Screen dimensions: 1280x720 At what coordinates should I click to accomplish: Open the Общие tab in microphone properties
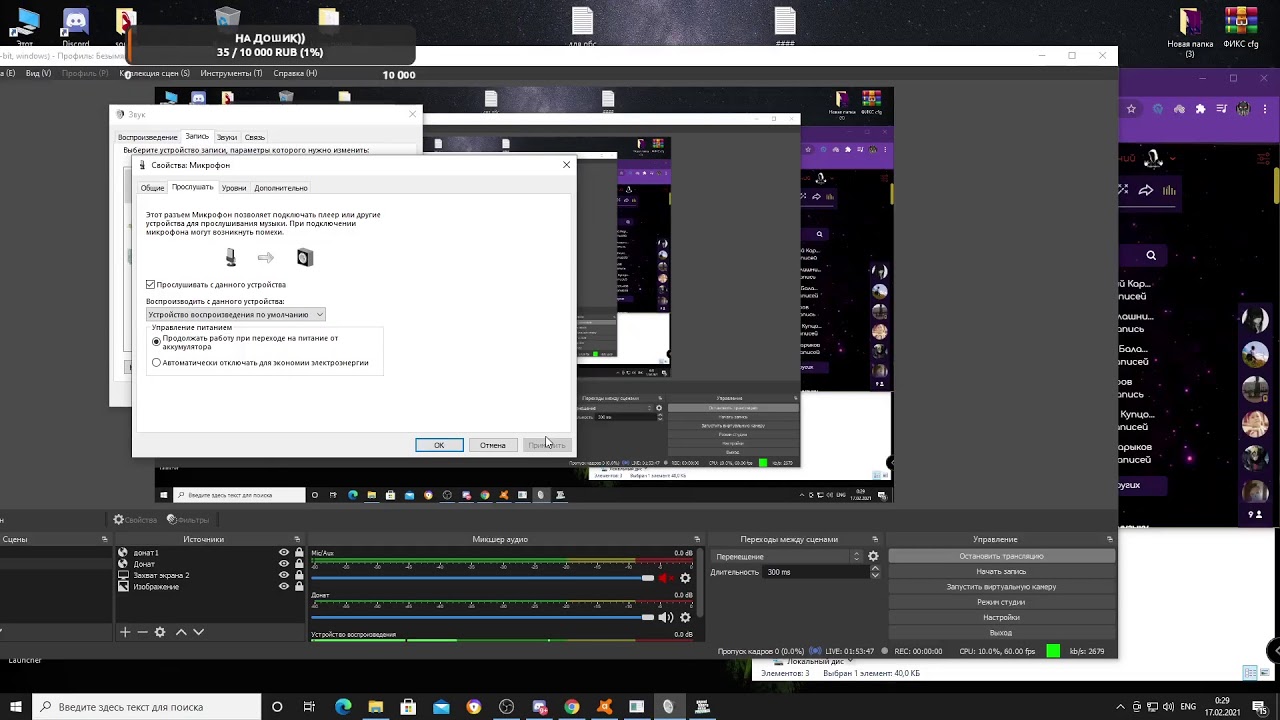click(152, 188)
